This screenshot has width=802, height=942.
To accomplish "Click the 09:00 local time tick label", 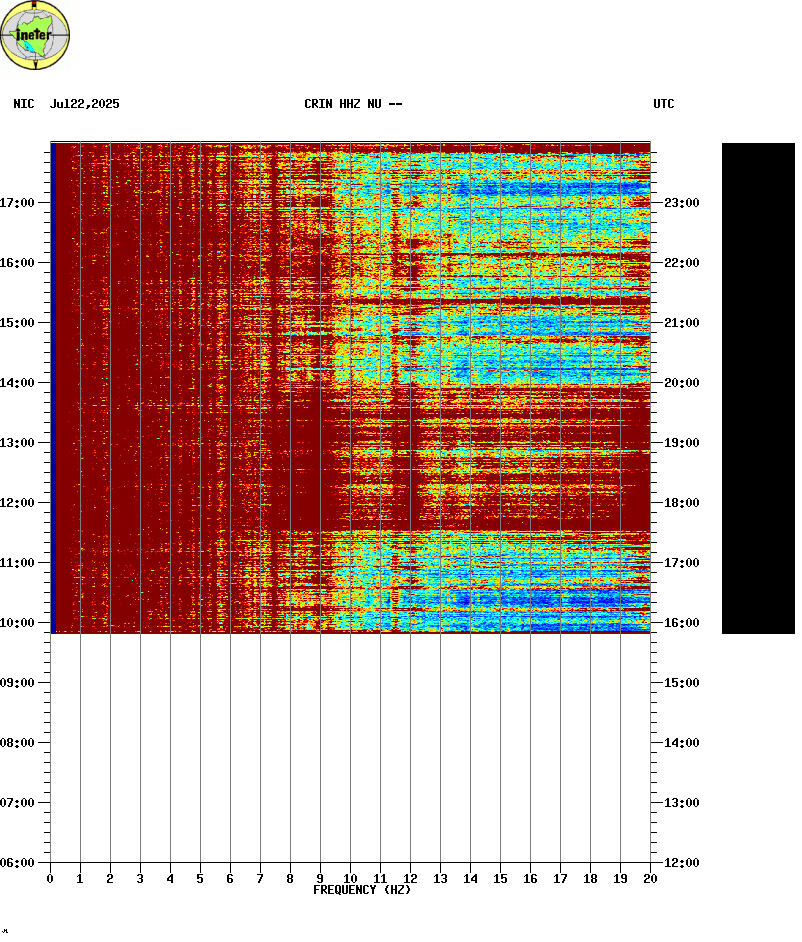I will (17, 683).
